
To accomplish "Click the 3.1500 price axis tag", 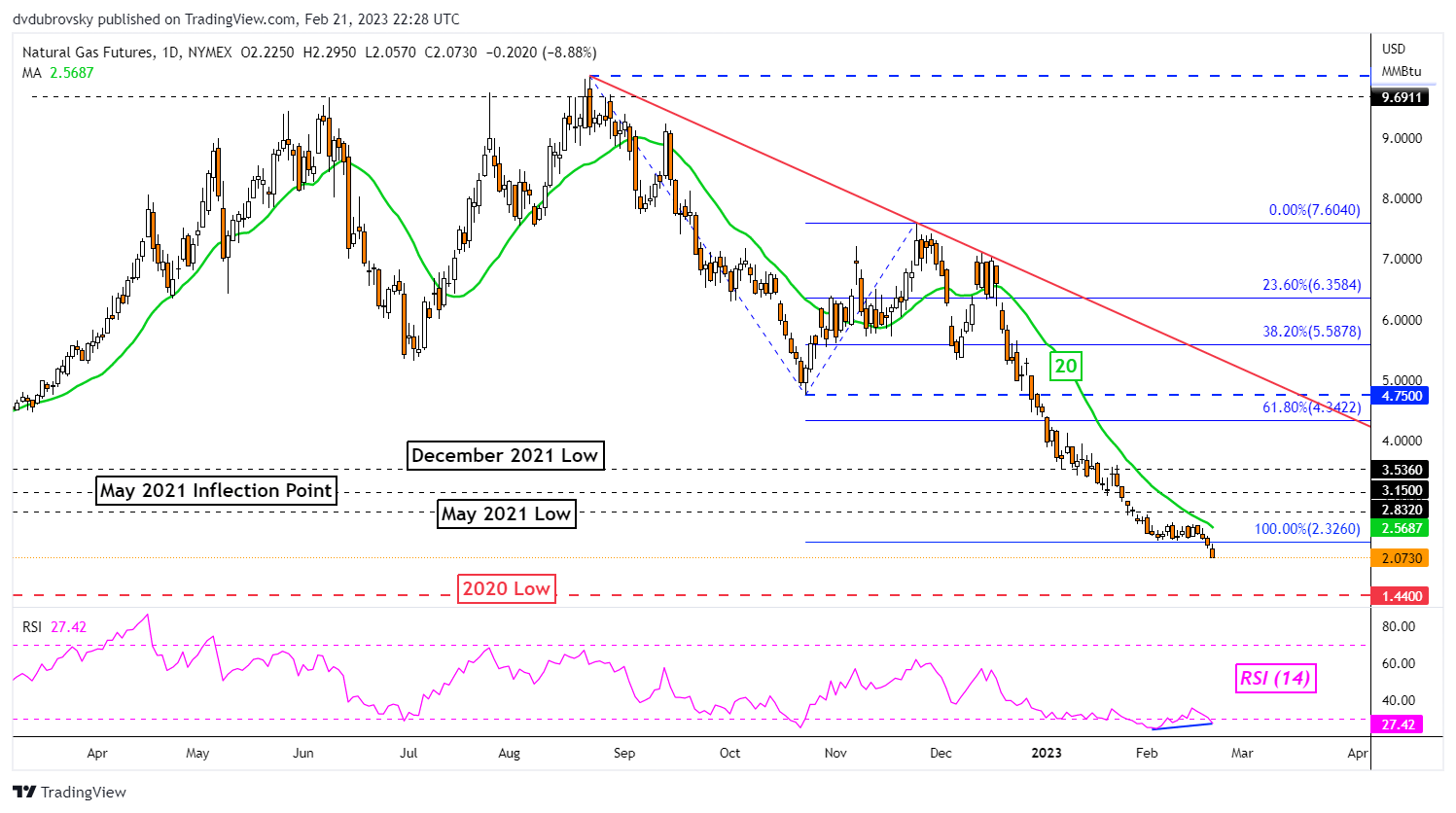I will tap(1399, 491).
